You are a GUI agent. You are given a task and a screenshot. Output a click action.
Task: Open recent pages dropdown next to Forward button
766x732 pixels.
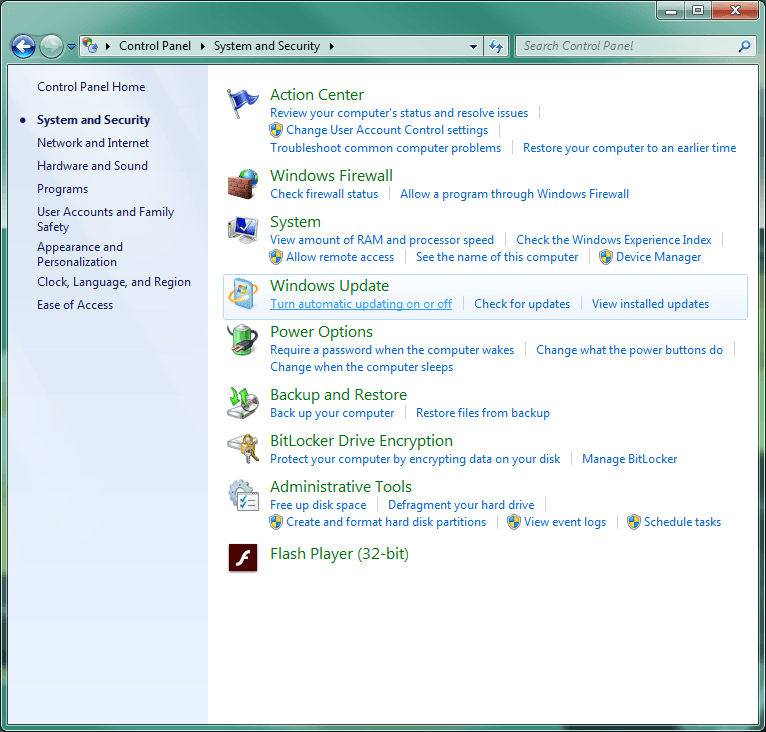[71, 47]
